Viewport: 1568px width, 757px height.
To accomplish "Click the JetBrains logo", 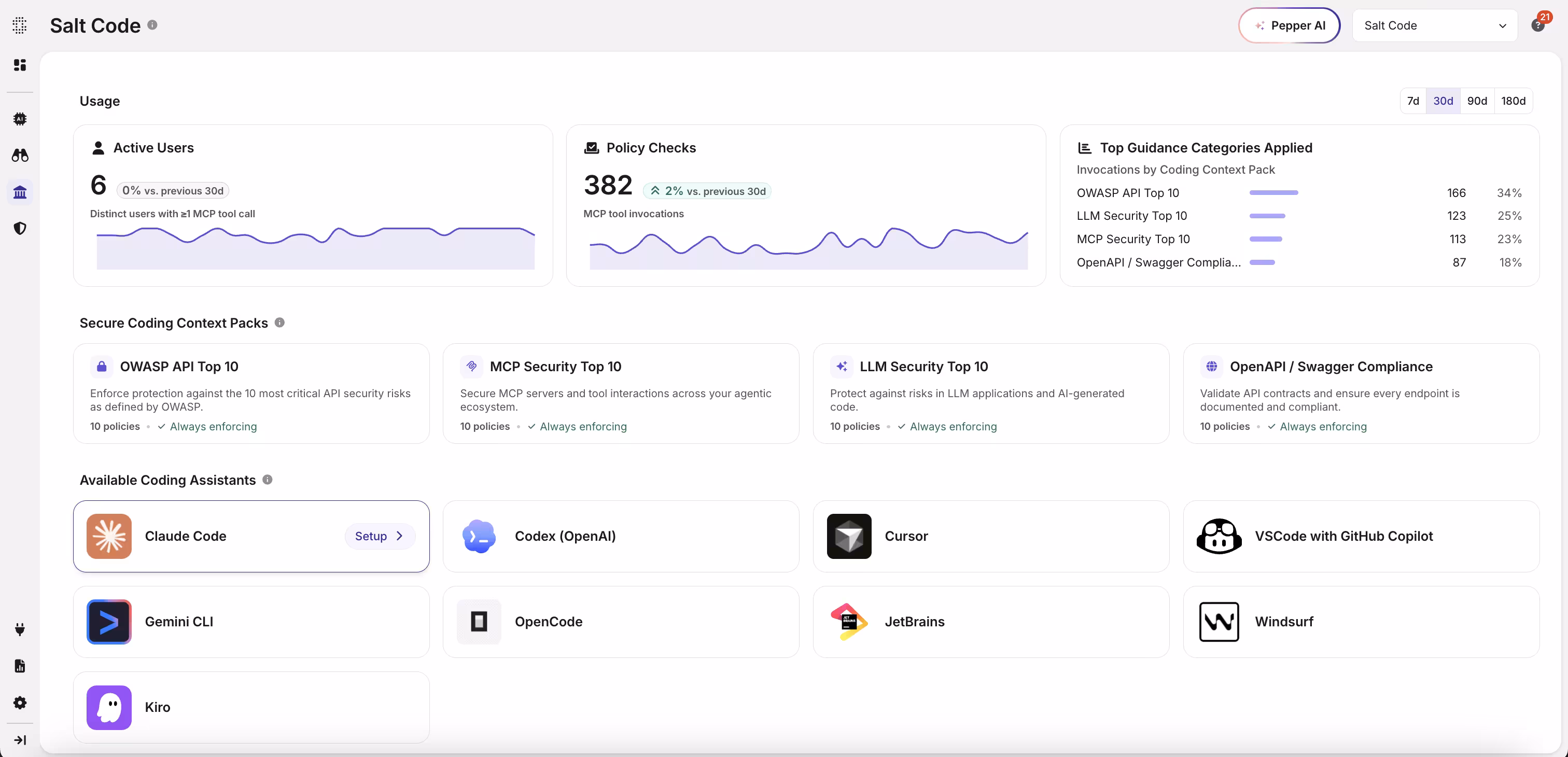I will pos(849,622).
